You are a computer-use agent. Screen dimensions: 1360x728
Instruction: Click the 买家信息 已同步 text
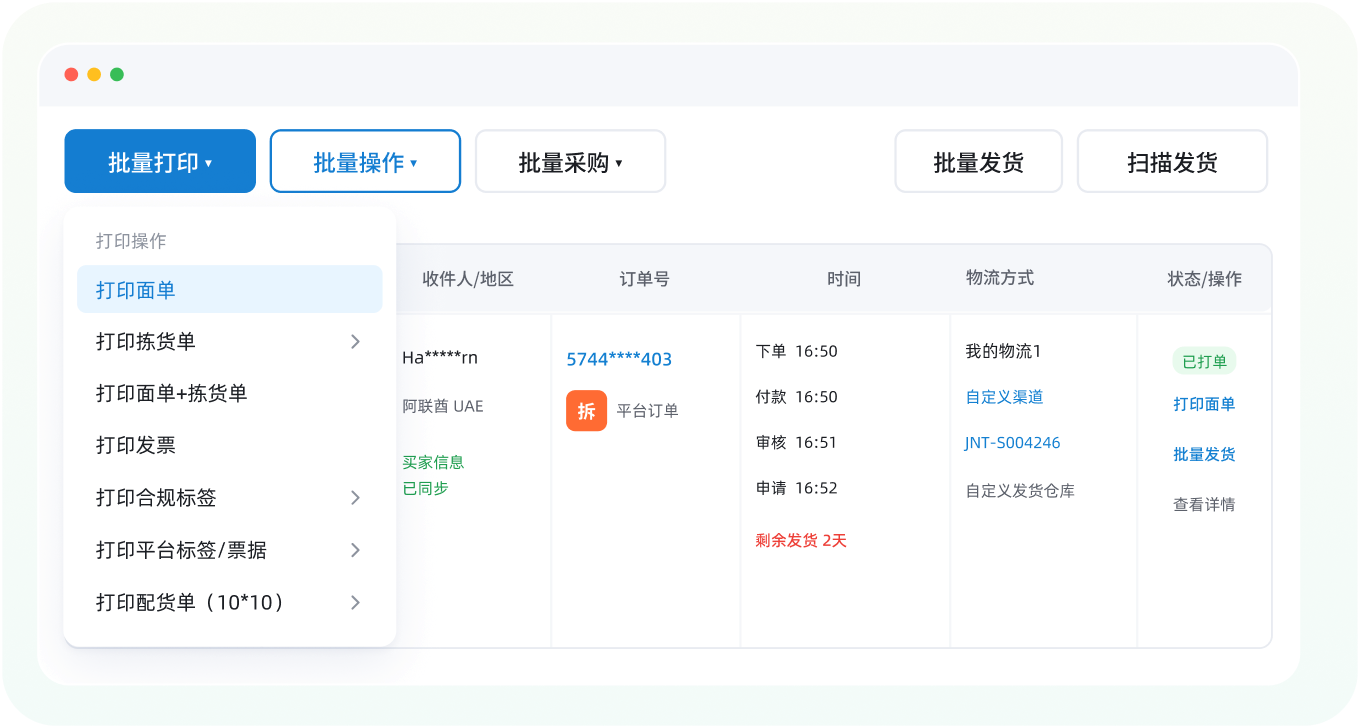[x=433, y=475]
